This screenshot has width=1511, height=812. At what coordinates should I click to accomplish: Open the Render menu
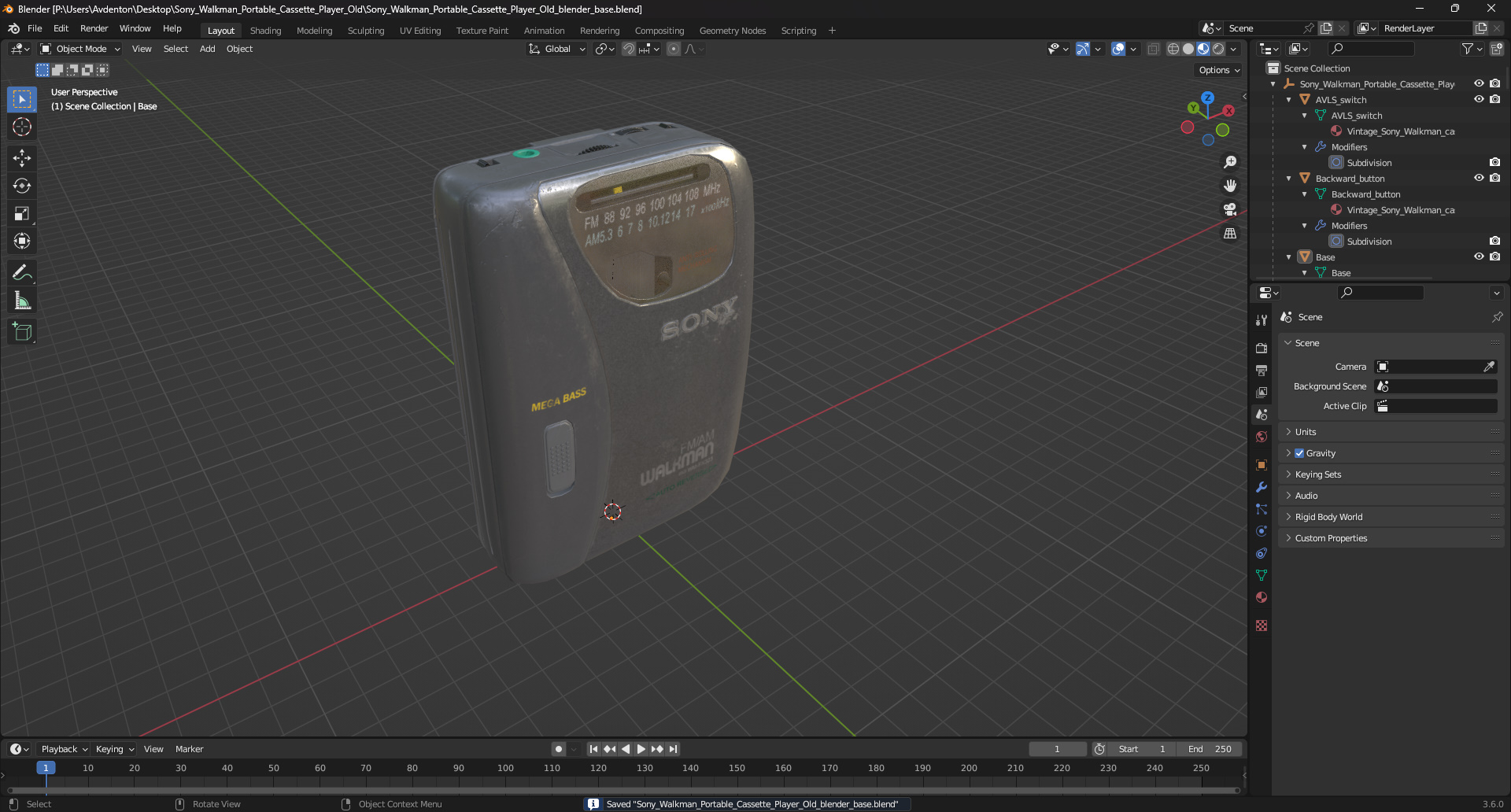(94, 28)
